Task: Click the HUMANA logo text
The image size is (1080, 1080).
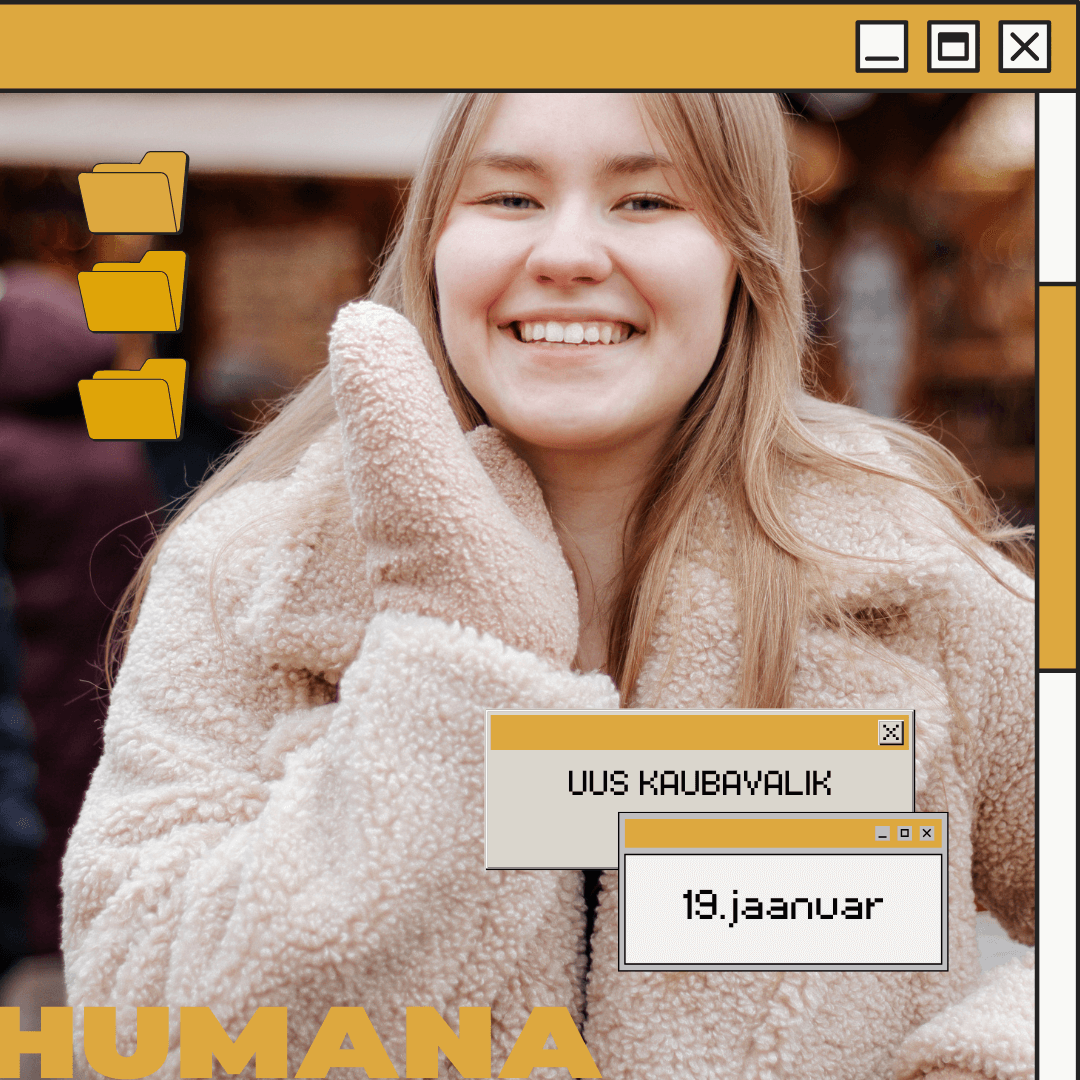Action: [x=300, y=1042]
